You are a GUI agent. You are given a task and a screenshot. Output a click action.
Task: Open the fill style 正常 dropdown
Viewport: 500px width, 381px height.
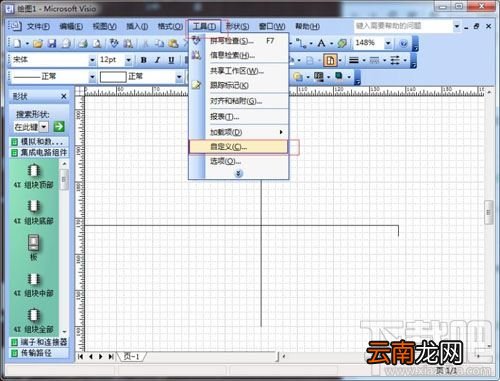pos(179,77)
